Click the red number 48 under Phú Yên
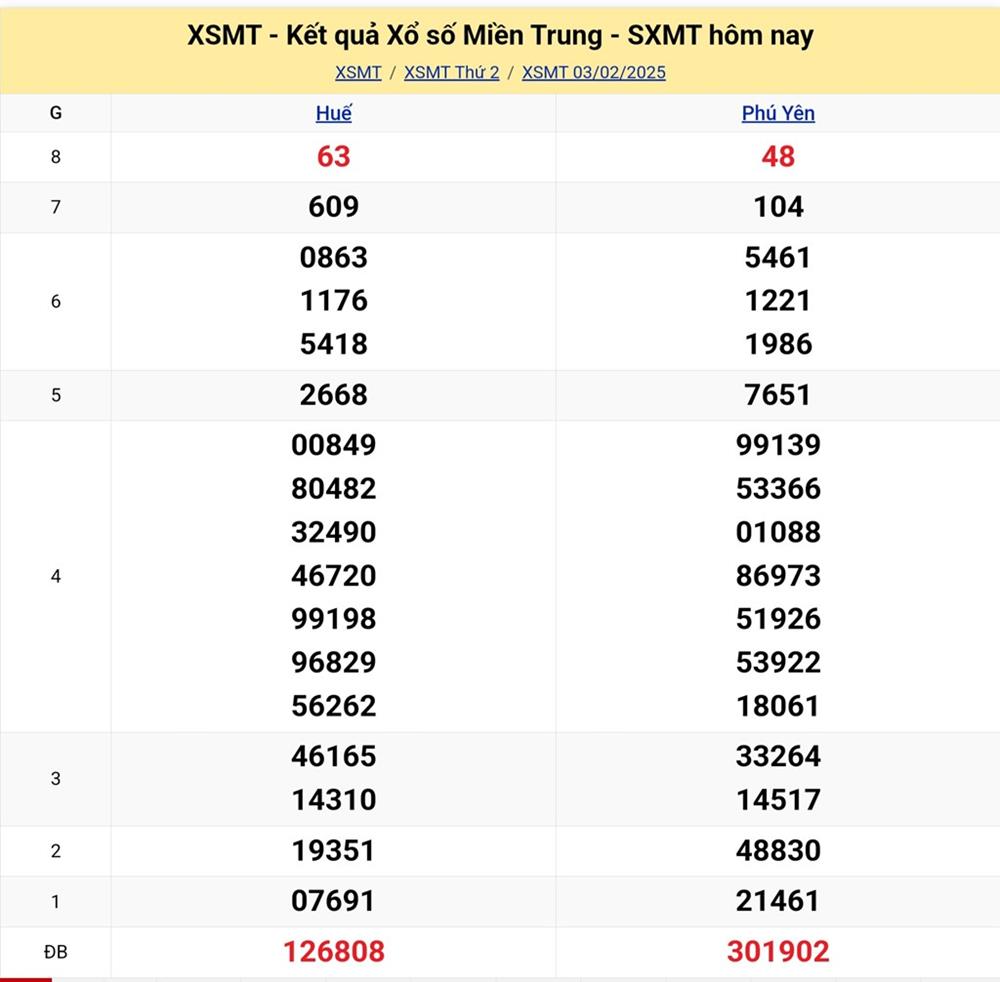Screen dimensions: 1000x982 pyautogui.click(x=778, y=156)
